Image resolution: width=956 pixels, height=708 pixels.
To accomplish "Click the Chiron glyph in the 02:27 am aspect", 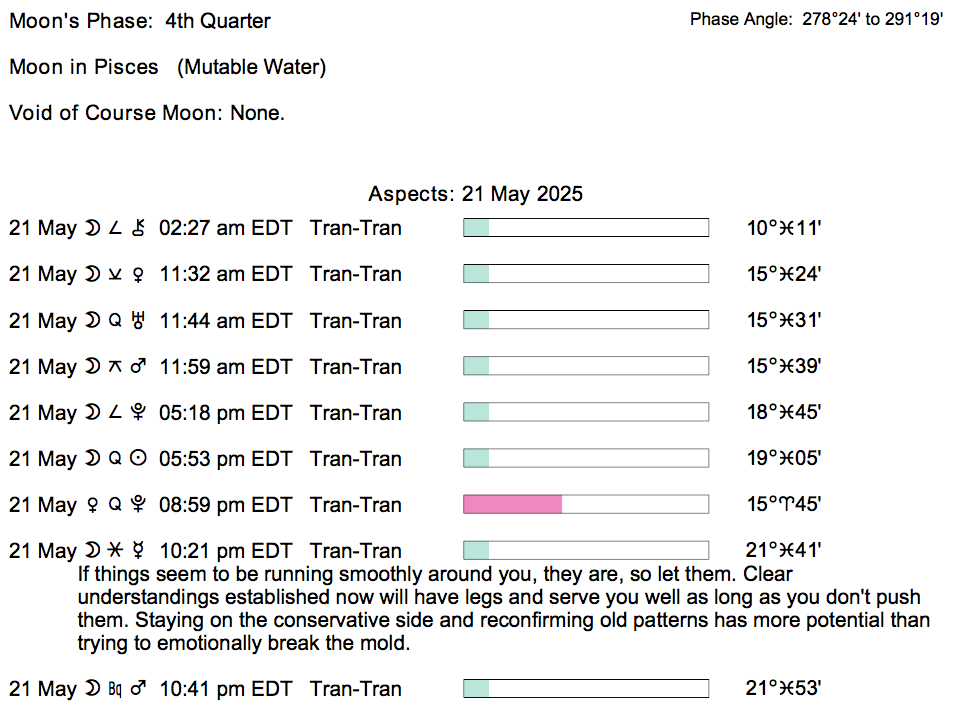I will coord(139,229).
